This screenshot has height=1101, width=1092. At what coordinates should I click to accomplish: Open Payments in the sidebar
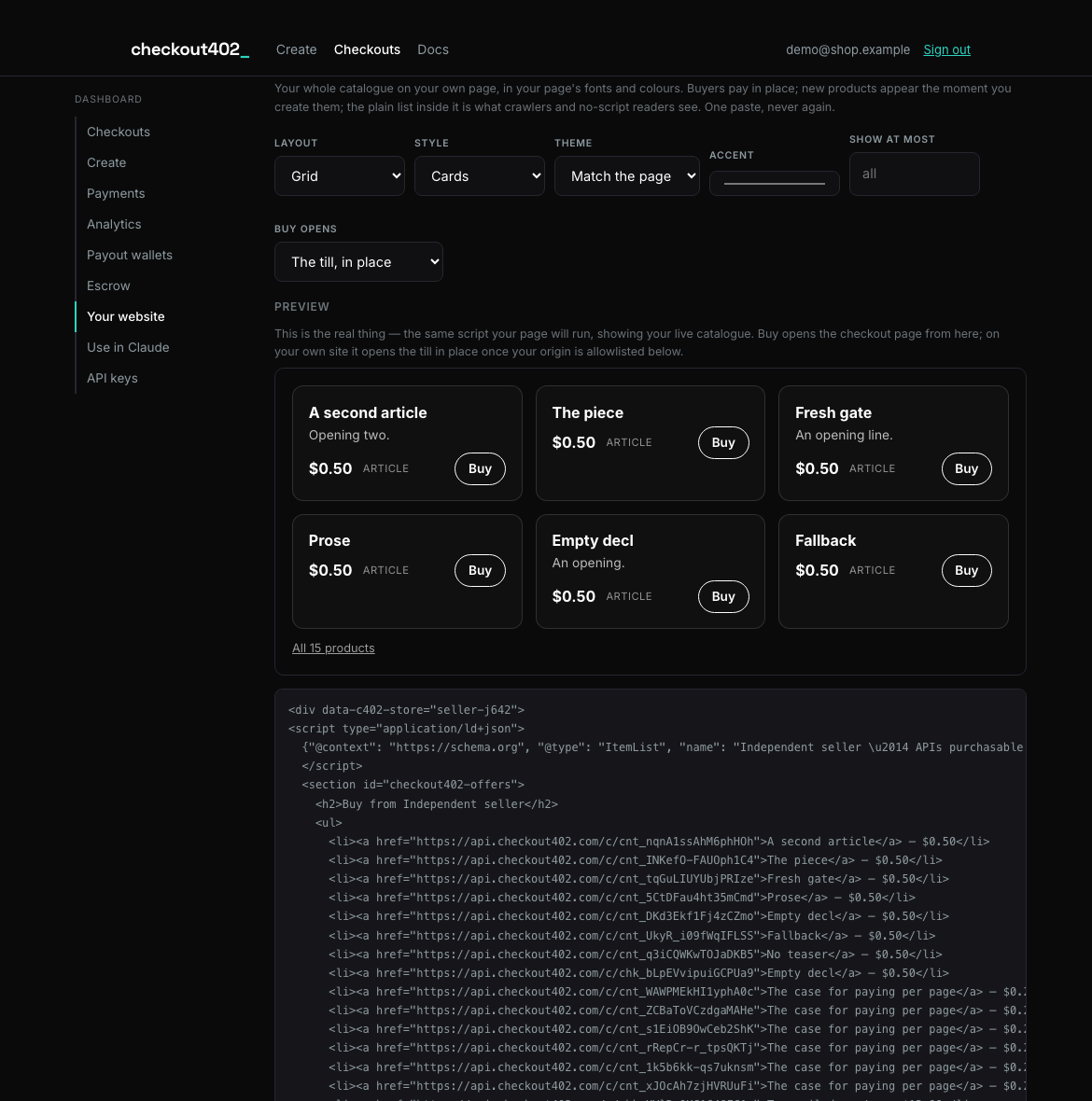[x=116, y=194]
